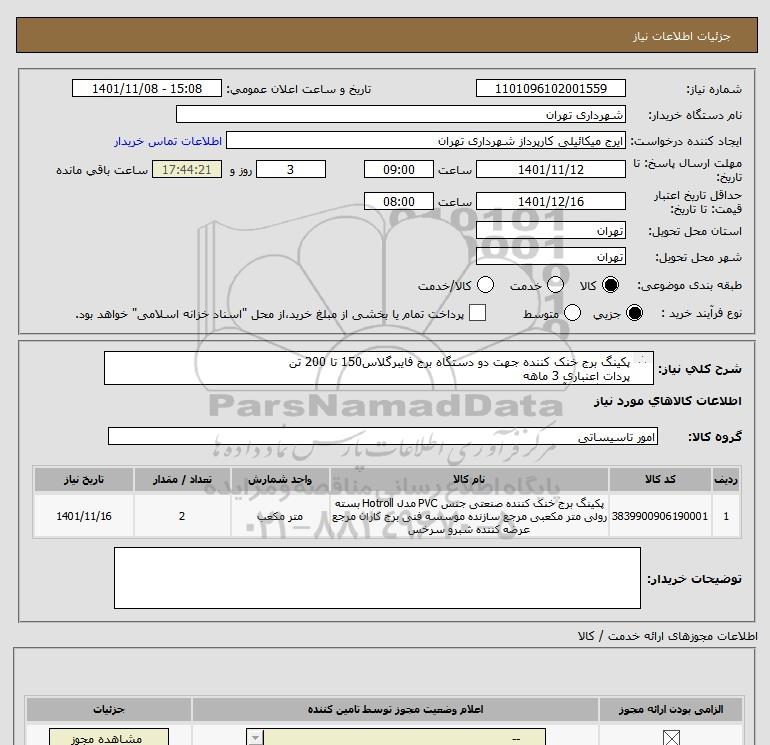Click the item name cell with PVC Hotroll
The image size is (770, 745).
[x=469, y=516]
